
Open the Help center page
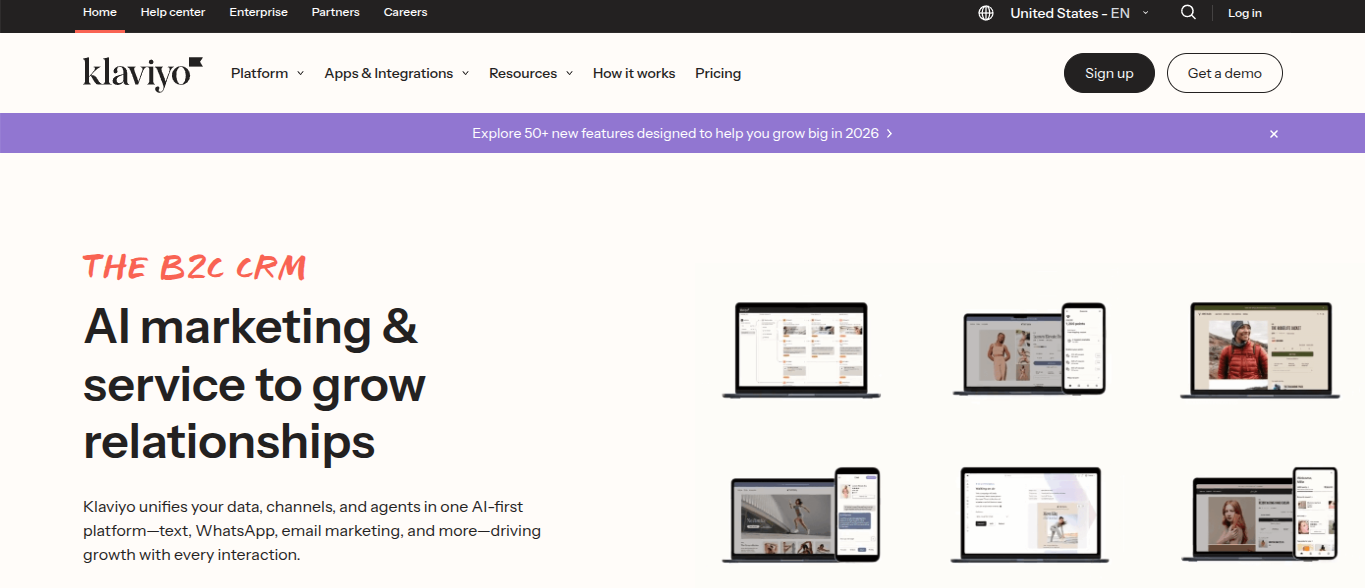172,12
